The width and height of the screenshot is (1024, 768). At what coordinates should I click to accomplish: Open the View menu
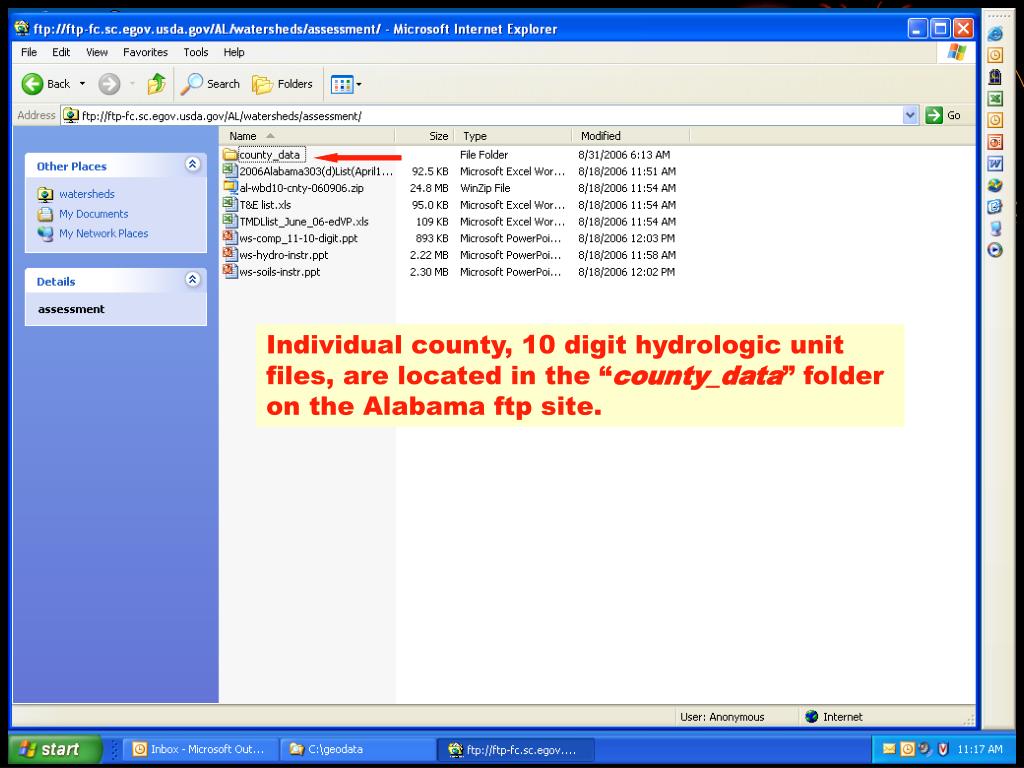[97, 52]
